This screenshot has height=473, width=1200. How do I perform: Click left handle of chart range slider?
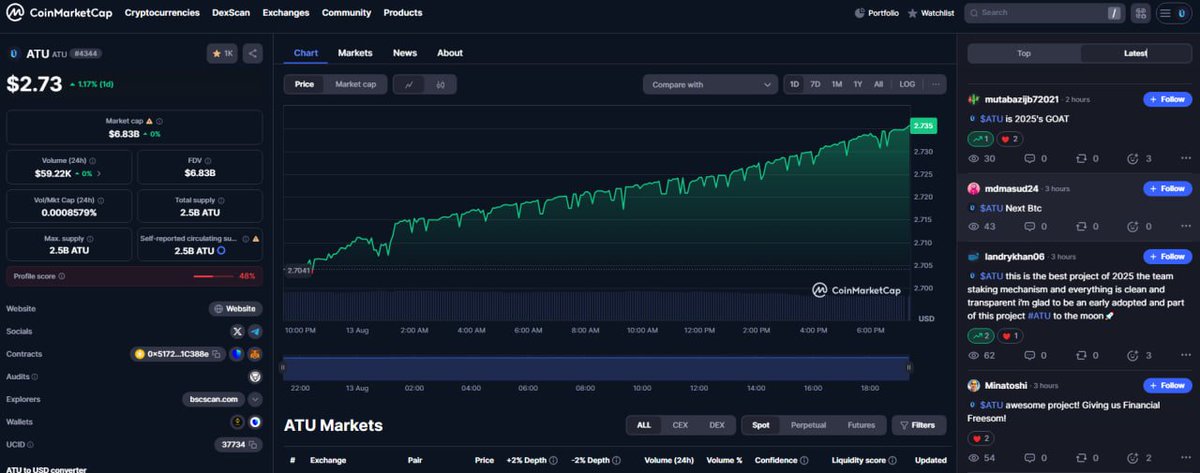coord(284,368)
